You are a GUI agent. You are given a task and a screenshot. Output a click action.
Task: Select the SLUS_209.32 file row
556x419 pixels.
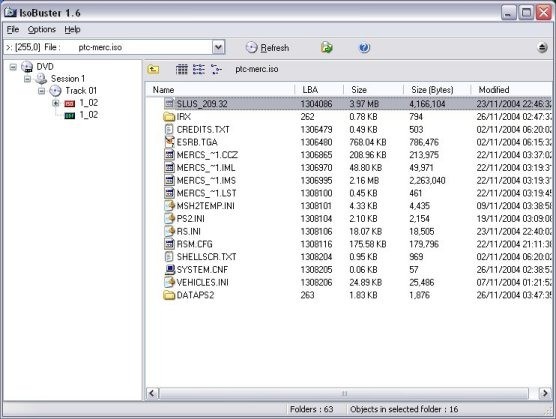349,104
